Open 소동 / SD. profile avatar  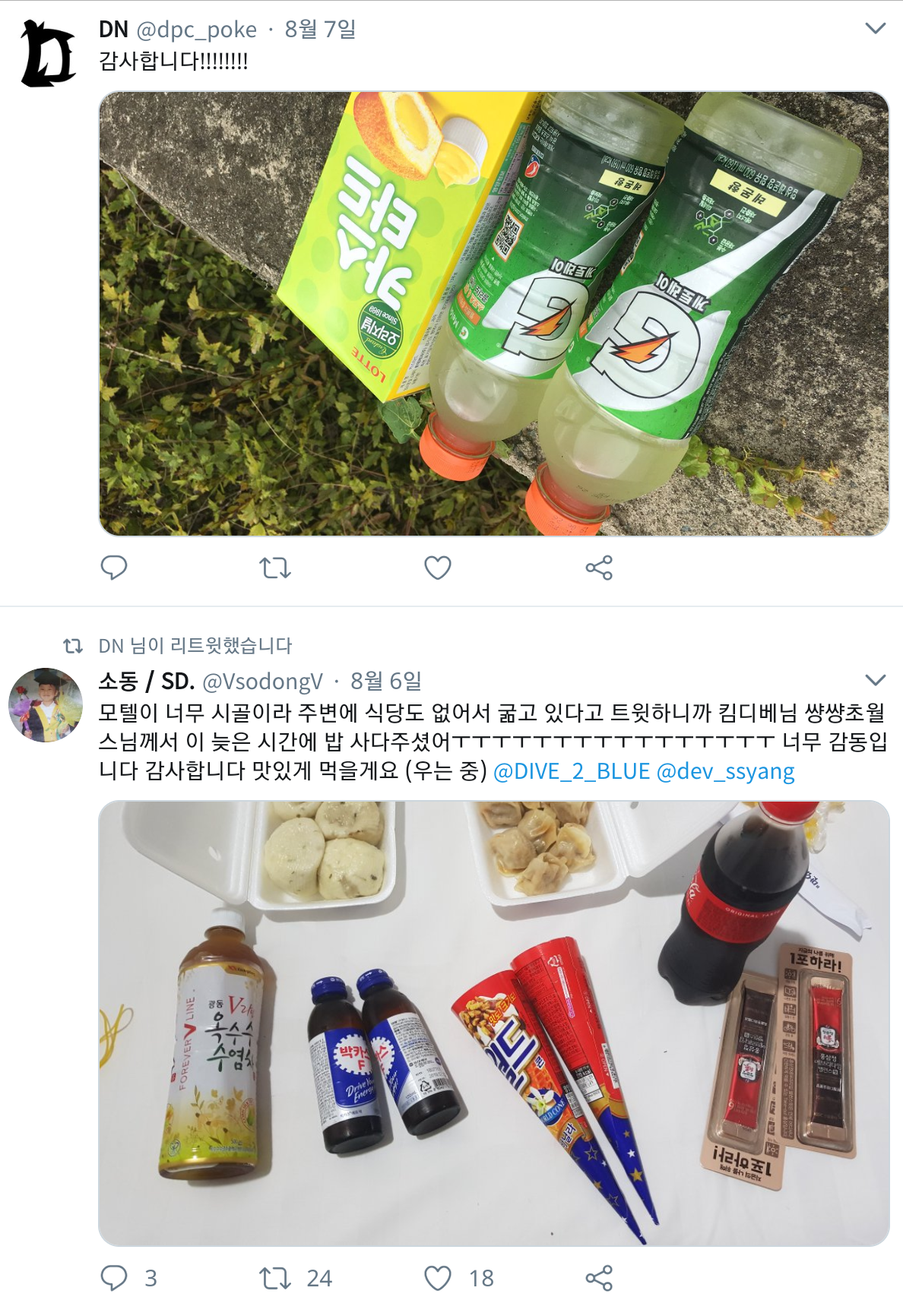46,705
